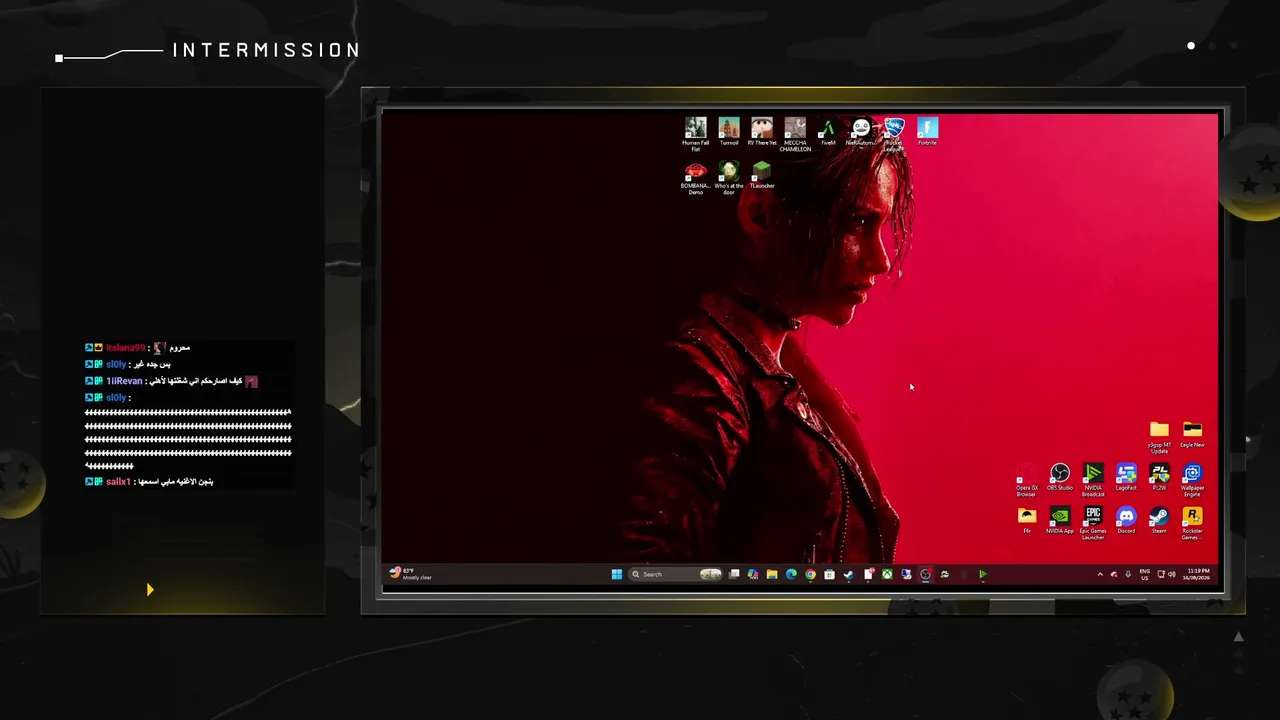The width and height of the screenshot is (1280, 720).
Task: Launch the NVIDIA App shortcut
Action: pyautogui.click(x=1060, y=520)
